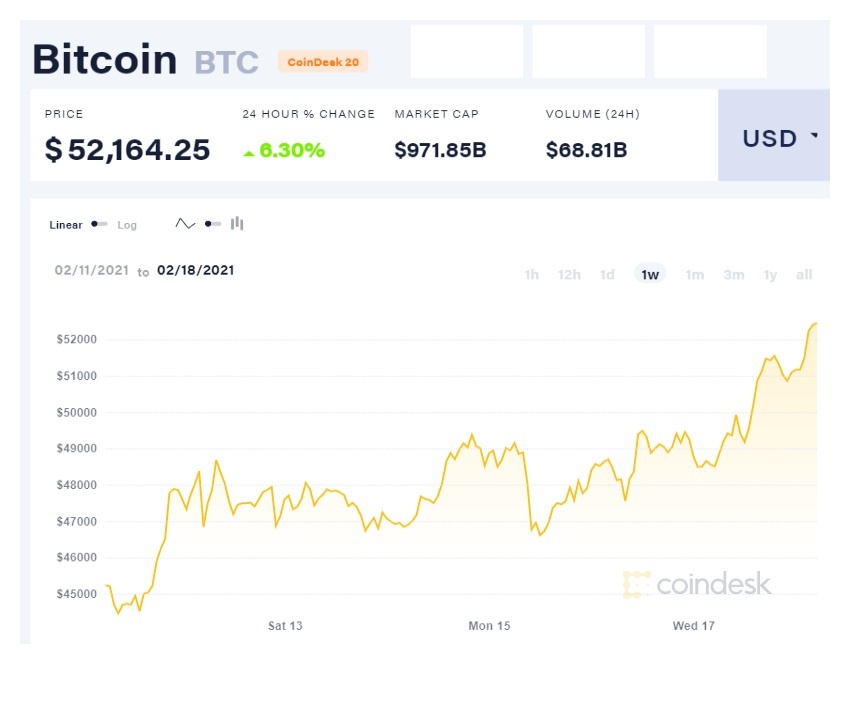
Task: Click the Linear scale label
Action: pyautogui.click(x=66, y=225)
